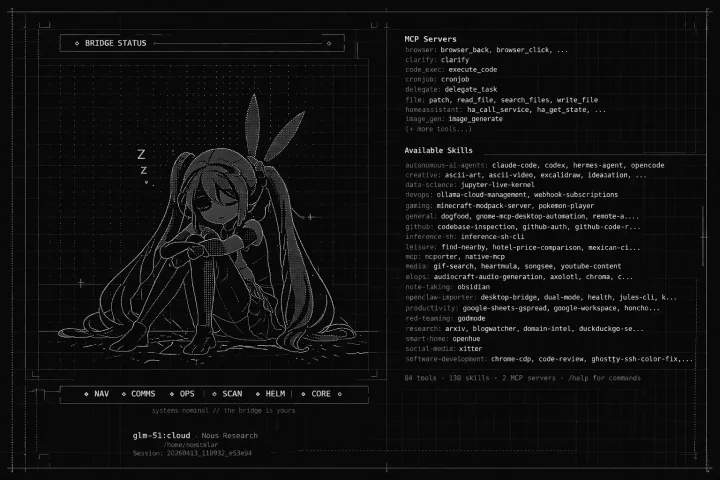The height and width of the screenshot is (480, 720).
Task: Click the diamond glyph before BRIDGE STATUS
Action: coord(77,43)
